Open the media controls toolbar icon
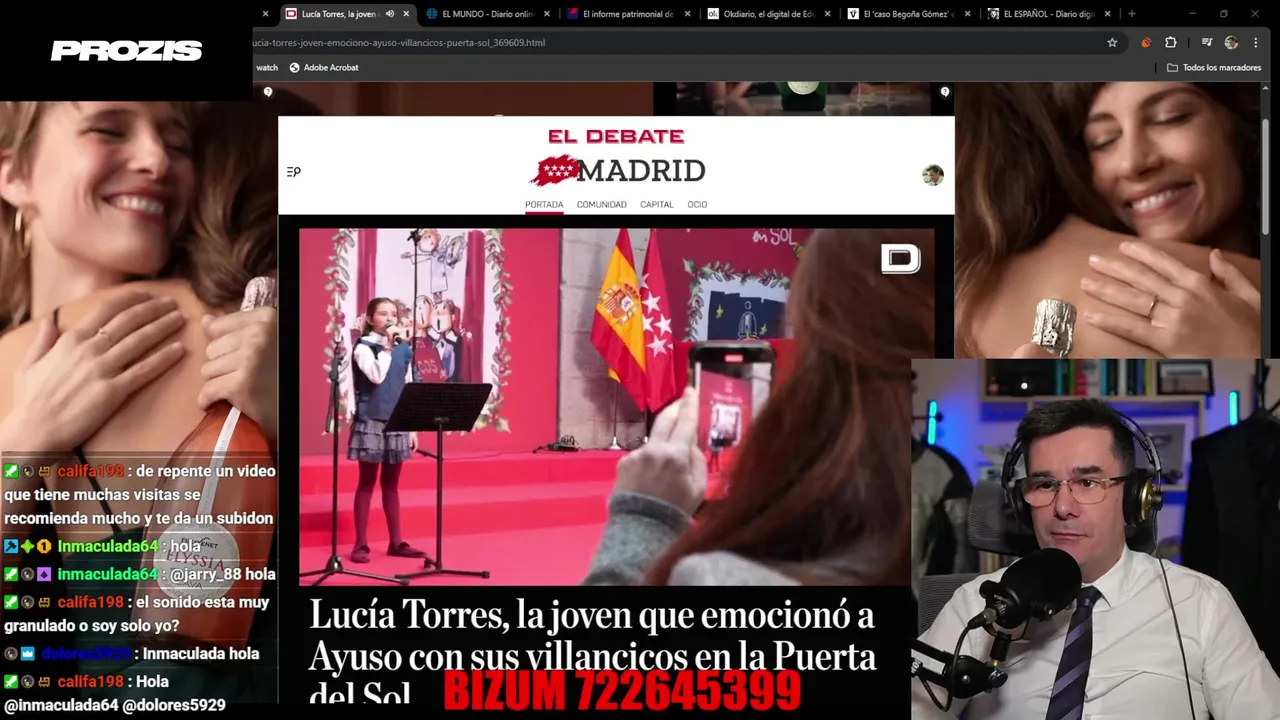The width and height of the screenshot is (1280, 720). [x=1207, y=43]
